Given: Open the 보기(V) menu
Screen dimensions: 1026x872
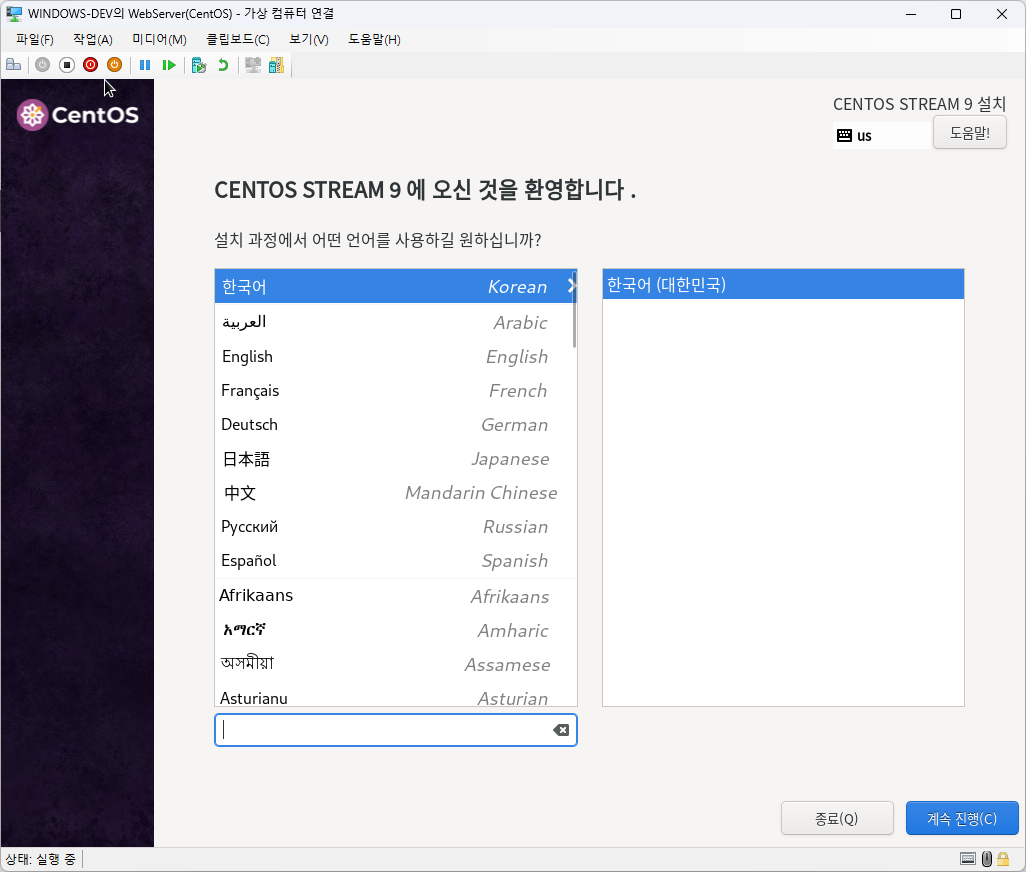Looking at the screenshot, I should click(309, 39).
